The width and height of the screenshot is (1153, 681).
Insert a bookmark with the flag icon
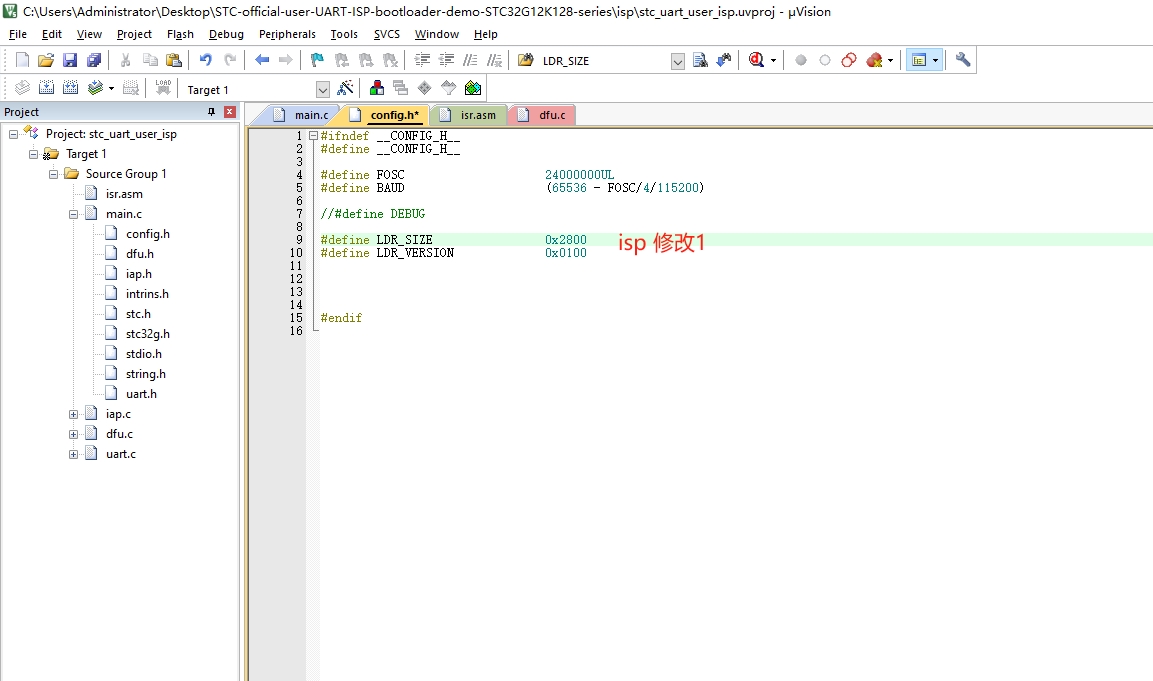pyautogui.click(x=318, y=60)
